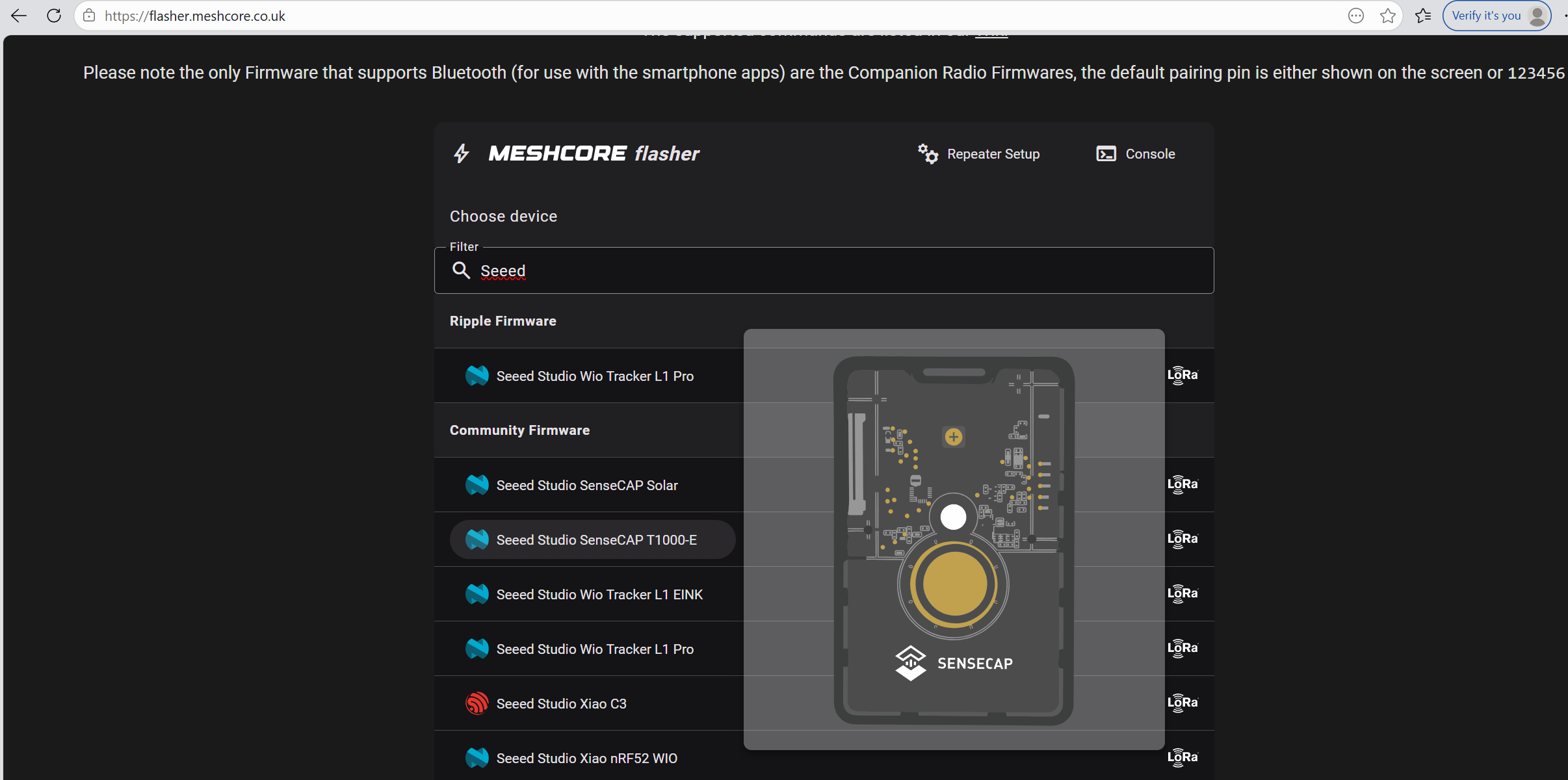Viewport: 1568px width, 780px height.
Task: Select Ripple Firmware Wio Tracker L1 Pro
Action: click(x=594, y=376)
